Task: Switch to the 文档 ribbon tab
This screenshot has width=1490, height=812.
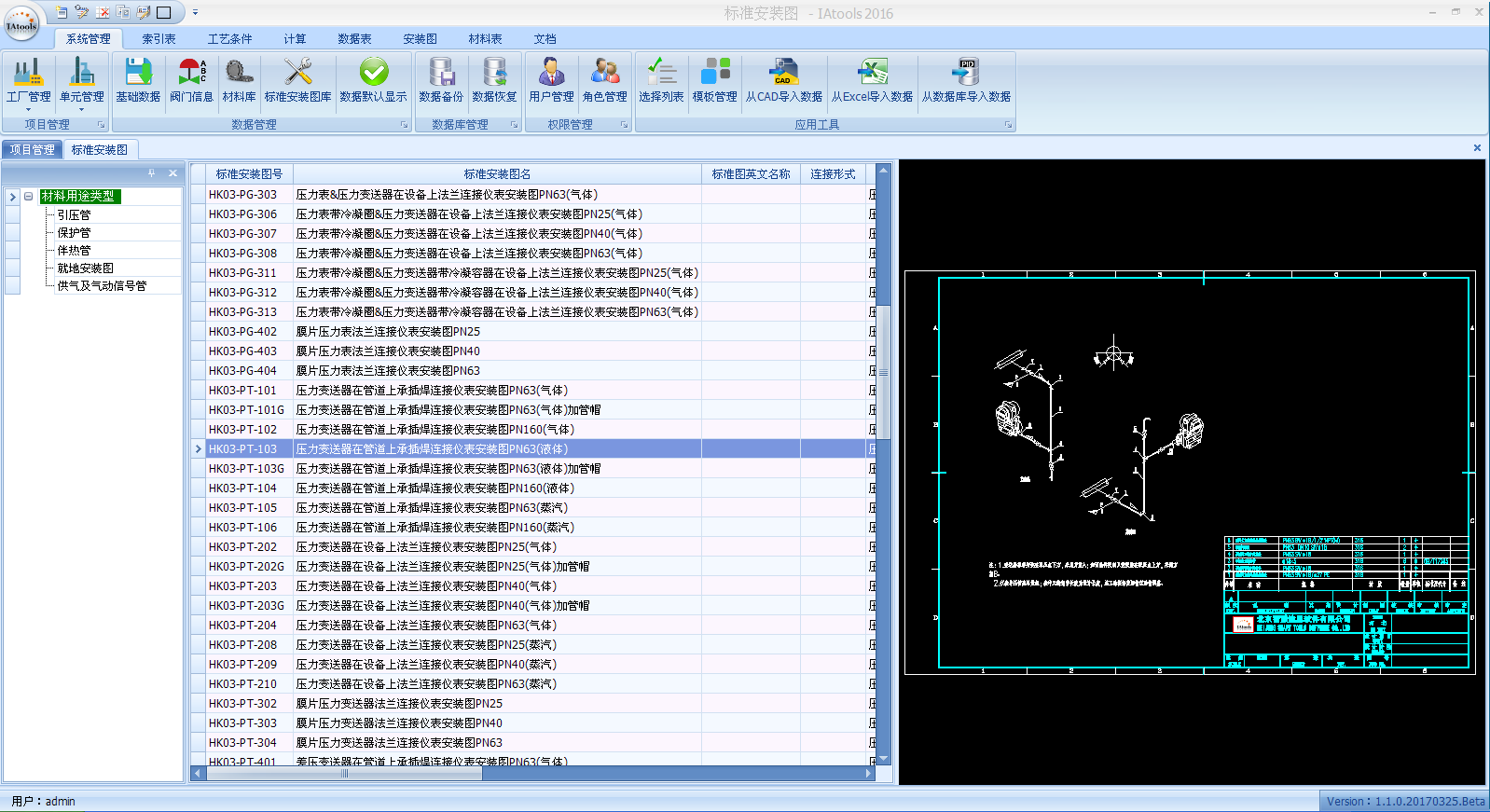Action: tap(545, 39)
